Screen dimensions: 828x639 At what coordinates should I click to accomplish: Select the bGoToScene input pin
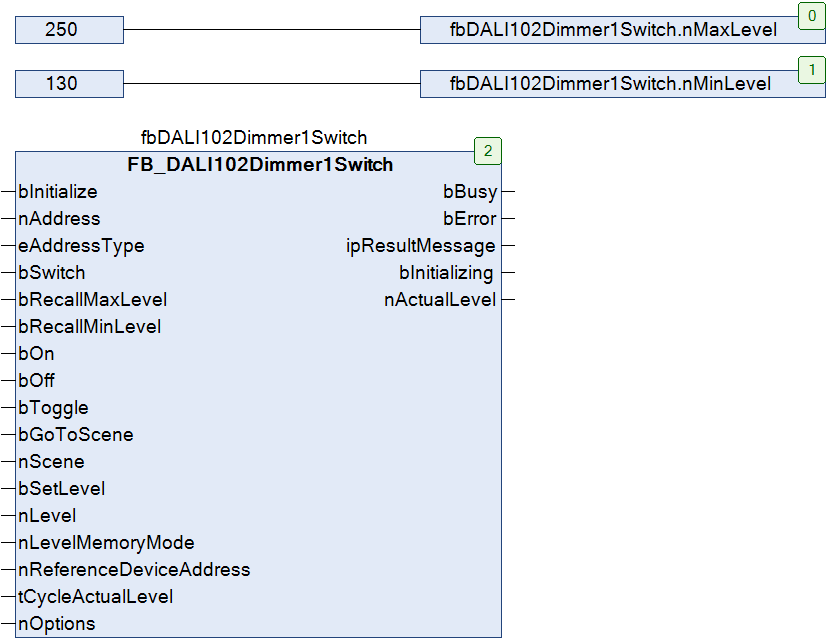pyautogui.click(x=76, y=435)
